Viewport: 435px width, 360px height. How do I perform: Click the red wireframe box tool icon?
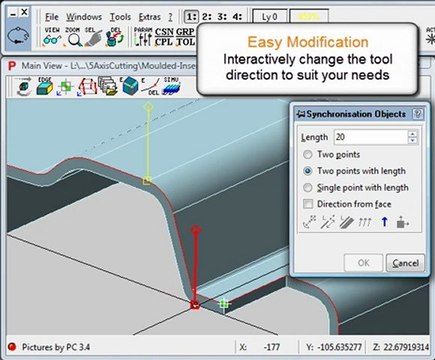click(87, 87)
